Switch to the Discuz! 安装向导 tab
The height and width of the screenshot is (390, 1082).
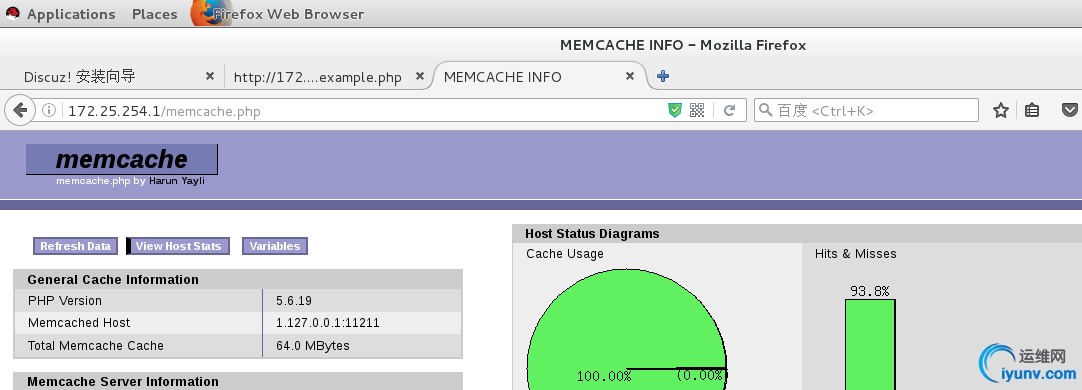79,77
